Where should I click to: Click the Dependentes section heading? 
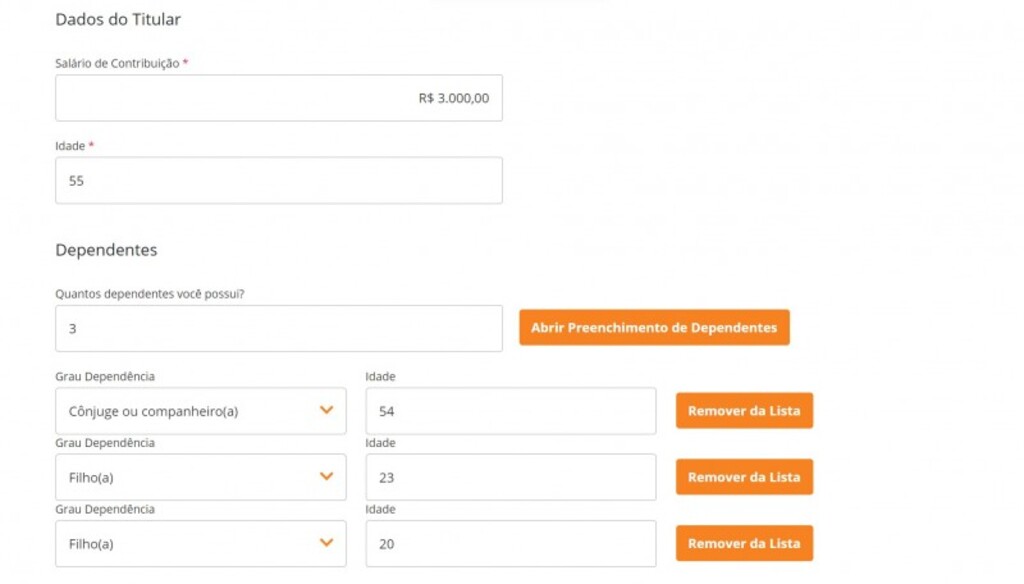click(x=106, y=250)
